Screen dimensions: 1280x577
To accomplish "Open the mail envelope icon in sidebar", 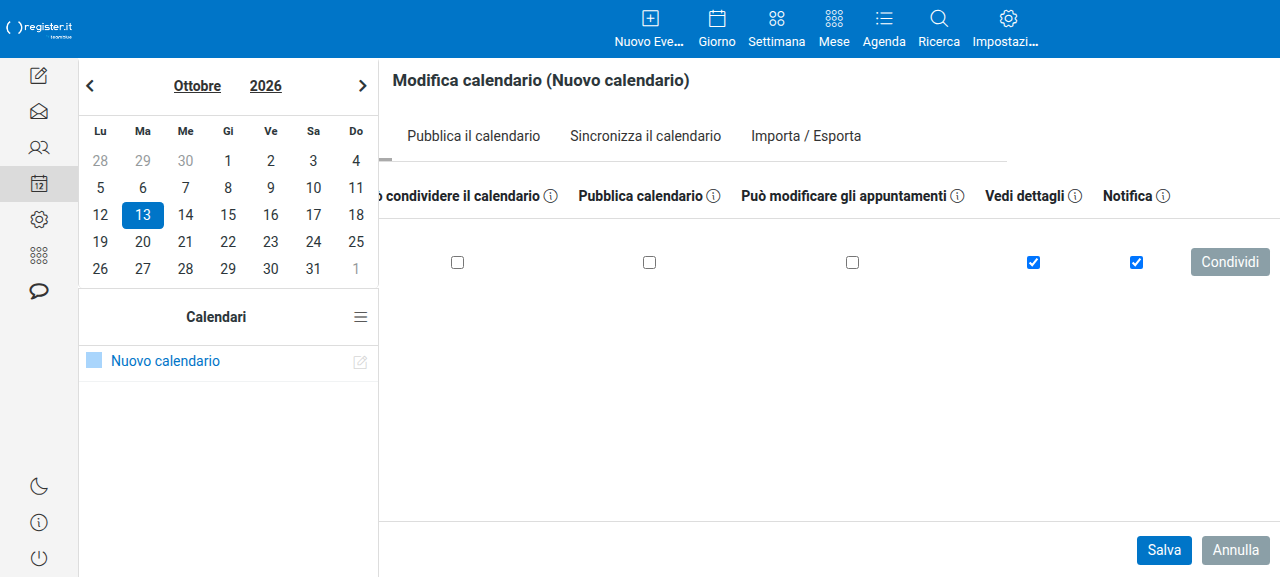I will 39,112.
